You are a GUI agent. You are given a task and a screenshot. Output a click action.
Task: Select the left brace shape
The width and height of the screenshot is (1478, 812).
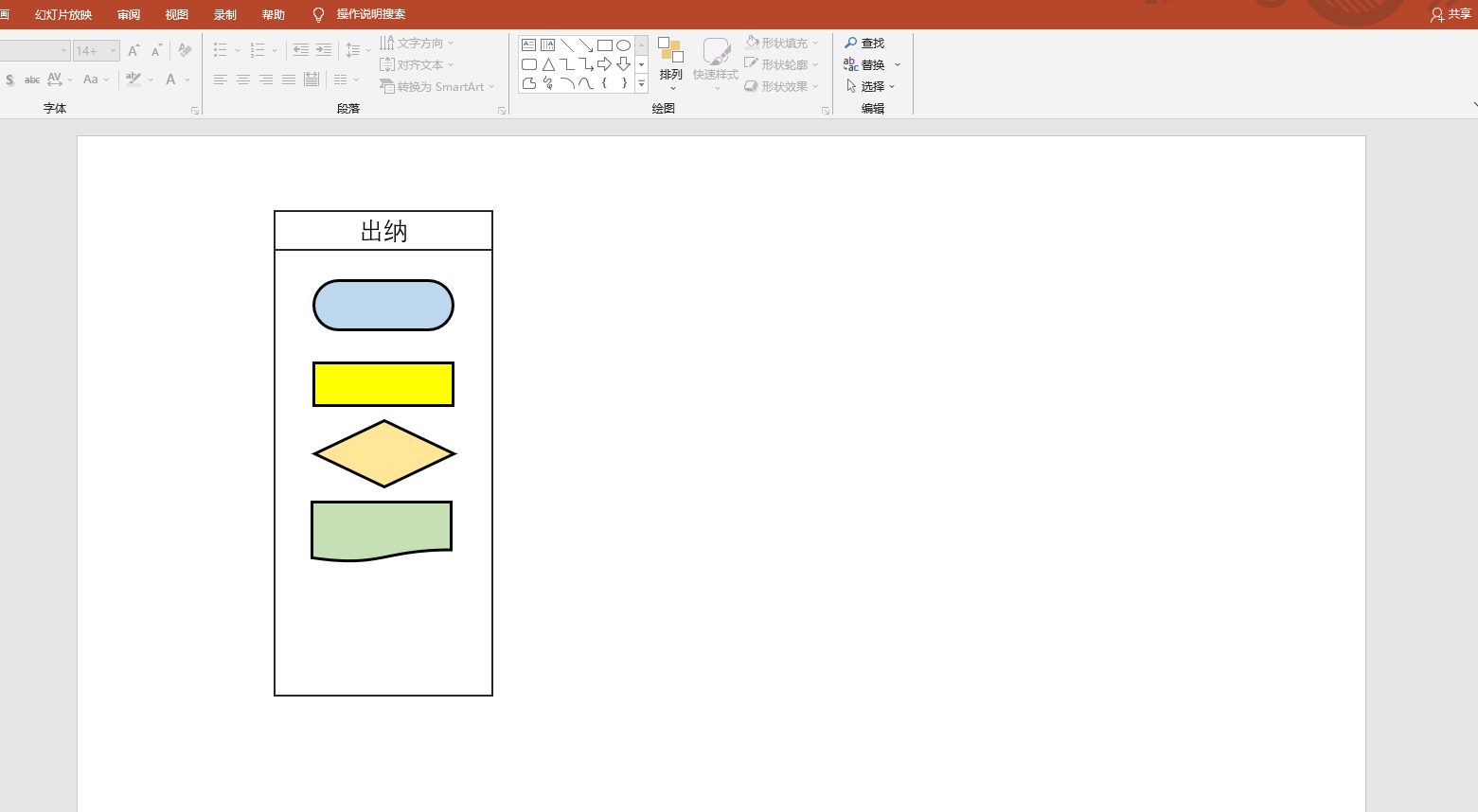click(604, 83)
